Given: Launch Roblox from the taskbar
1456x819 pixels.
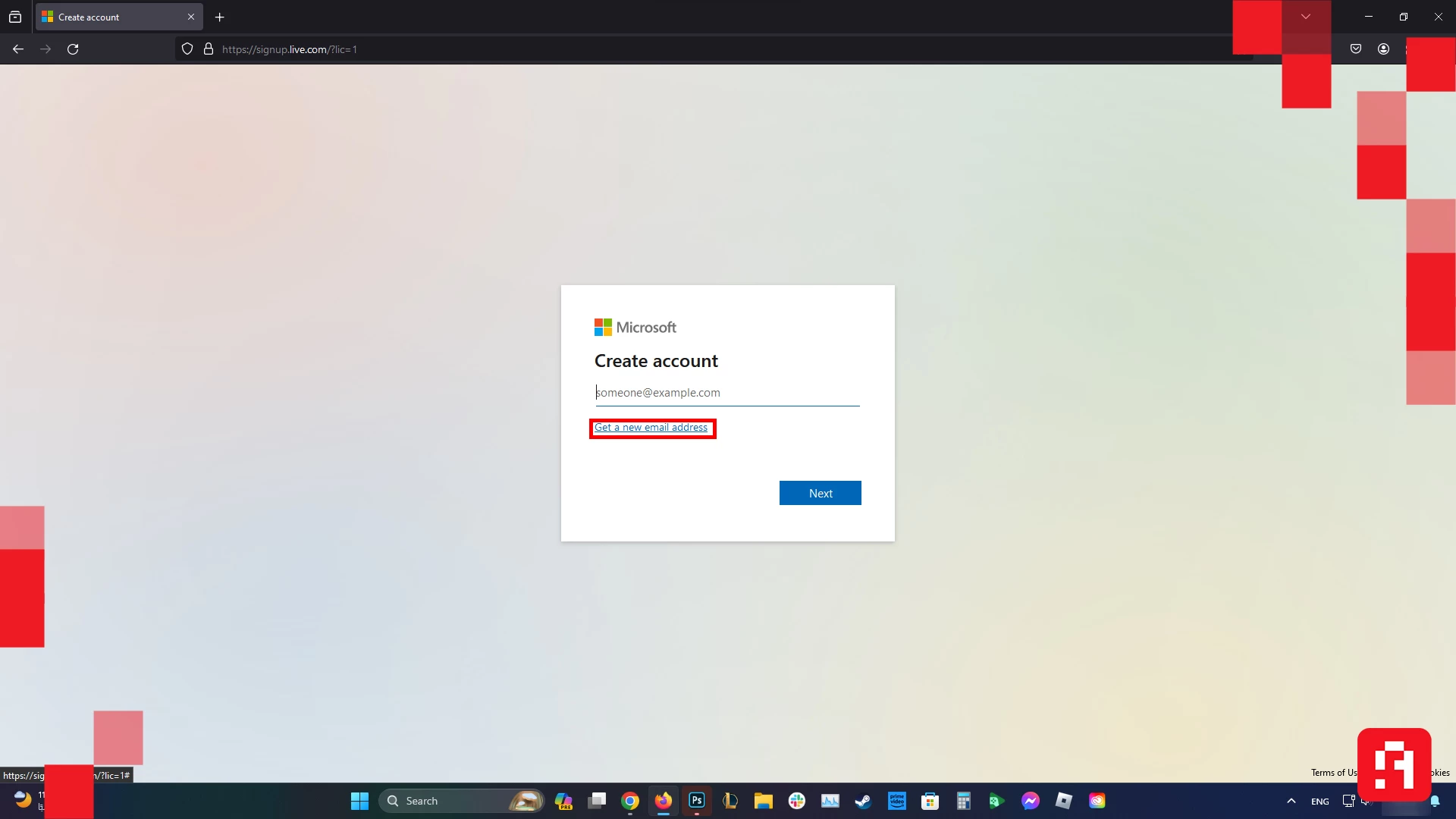Looking at the screenshot, I should pos(1064,801).
